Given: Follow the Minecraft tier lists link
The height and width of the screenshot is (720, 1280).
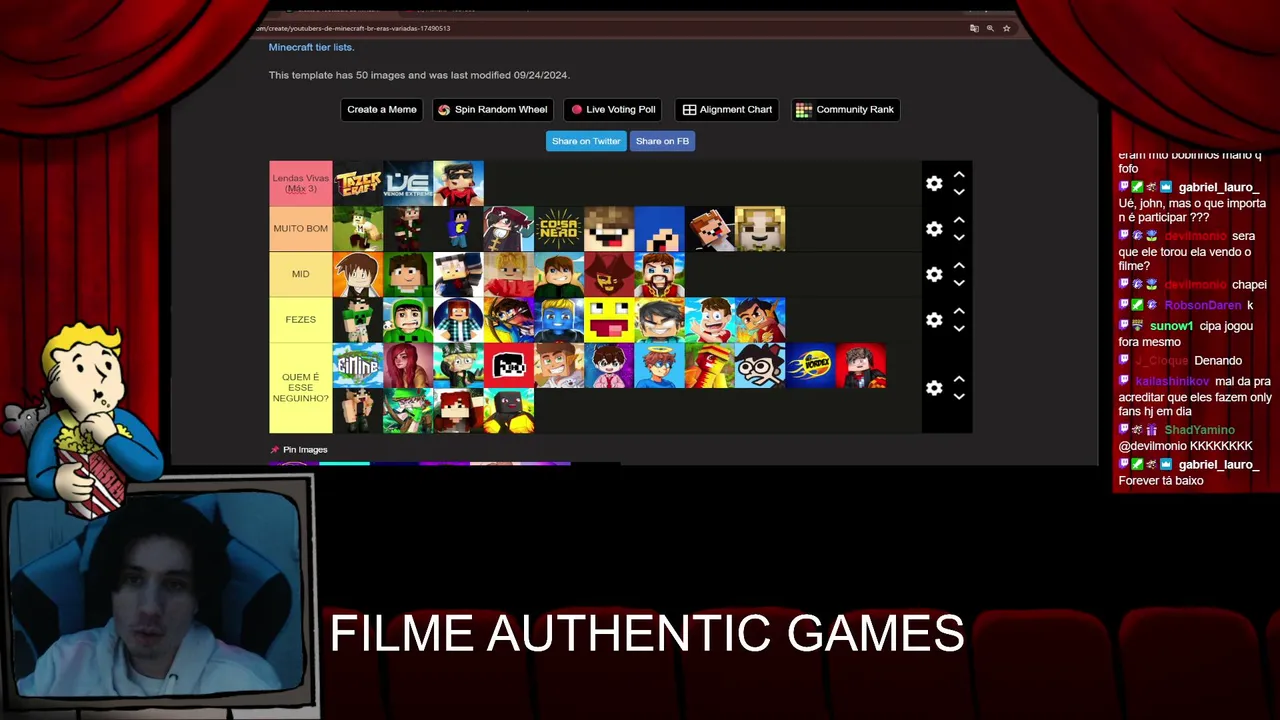Looking at the screenshot, I should pyautogui.click(x=311, y=47).
